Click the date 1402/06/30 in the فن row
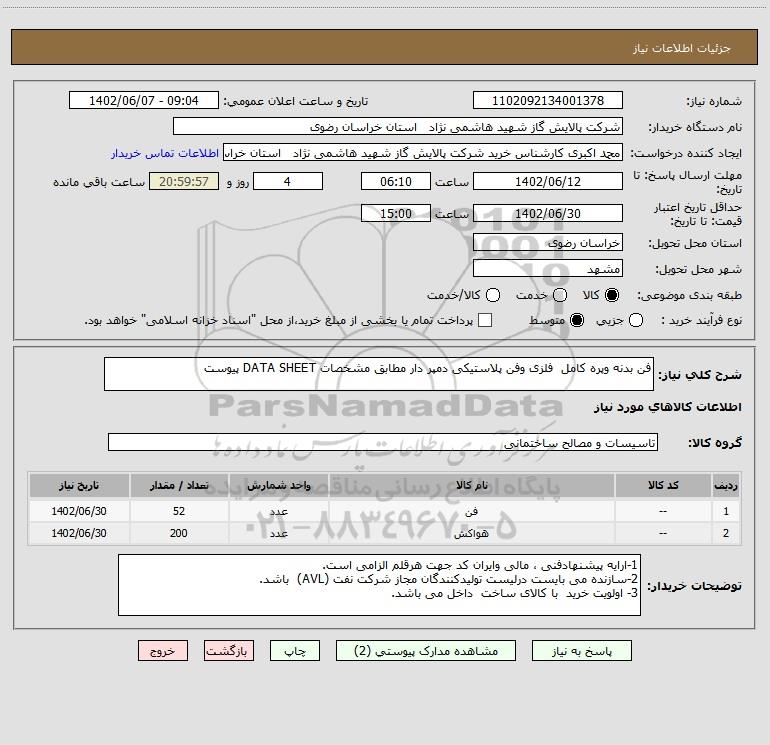Viewport: 770px width, 745px height. click(x=79, y=511)
